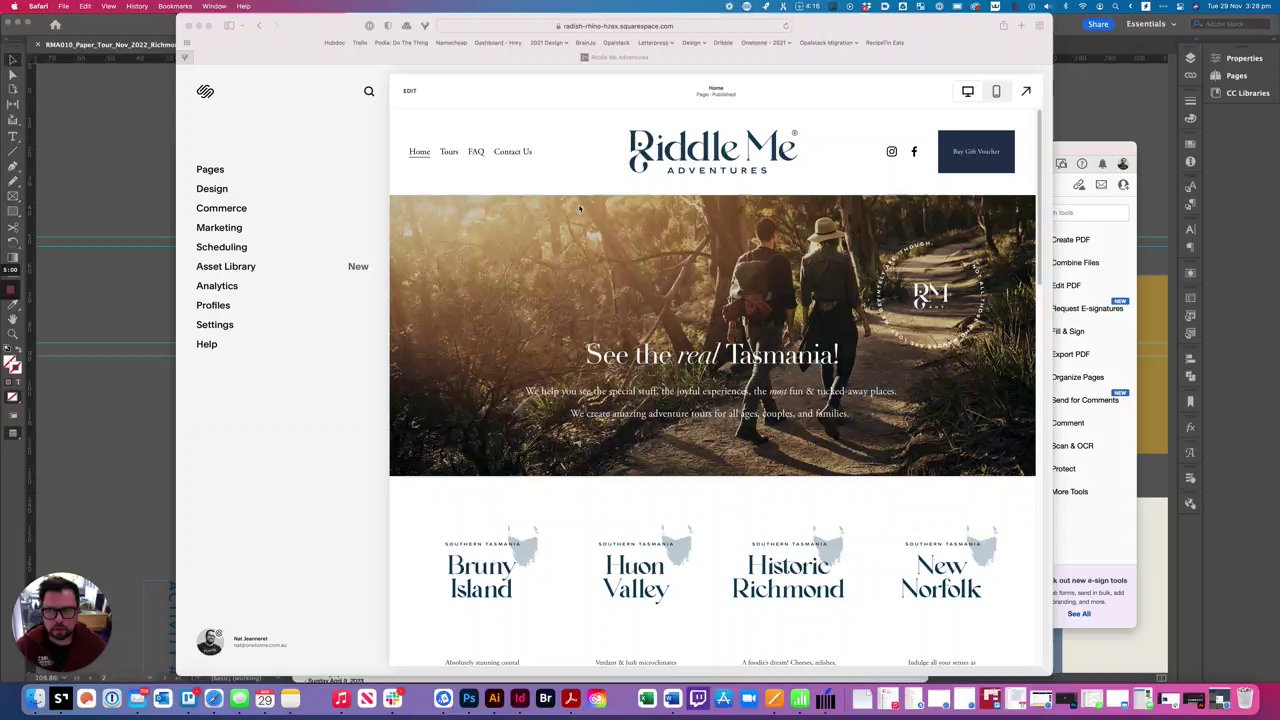The height and width of the screenshot is (720, 1280).
Task: Click Share button in InDesign window
Action: [x=1098, y=24]
